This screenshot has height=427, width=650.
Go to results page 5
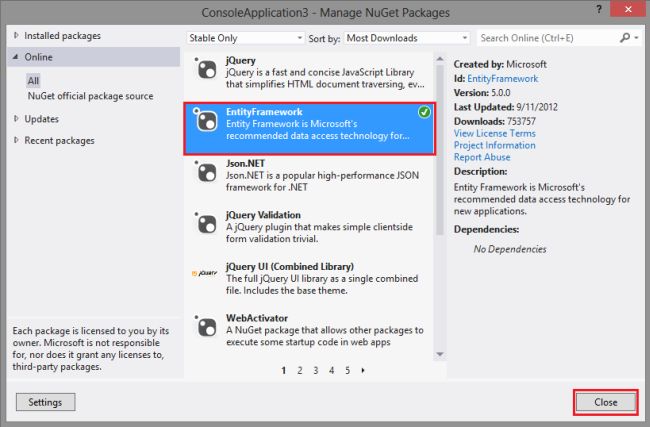(x=347, y=370)
